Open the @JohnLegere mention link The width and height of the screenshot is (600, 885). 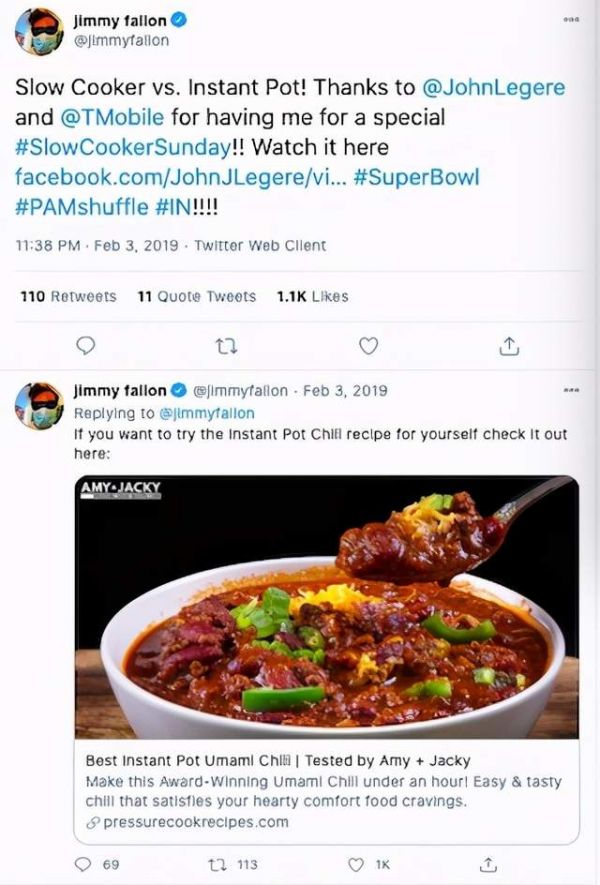[493, 87]
